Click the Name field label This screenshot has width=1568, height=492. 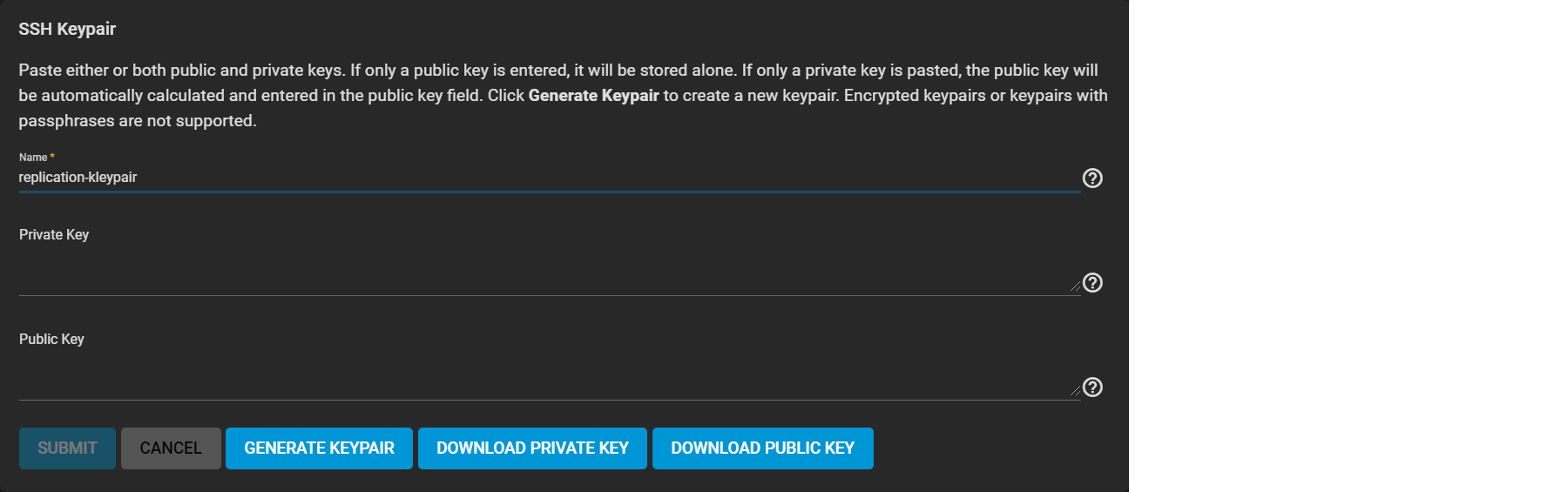33,158
